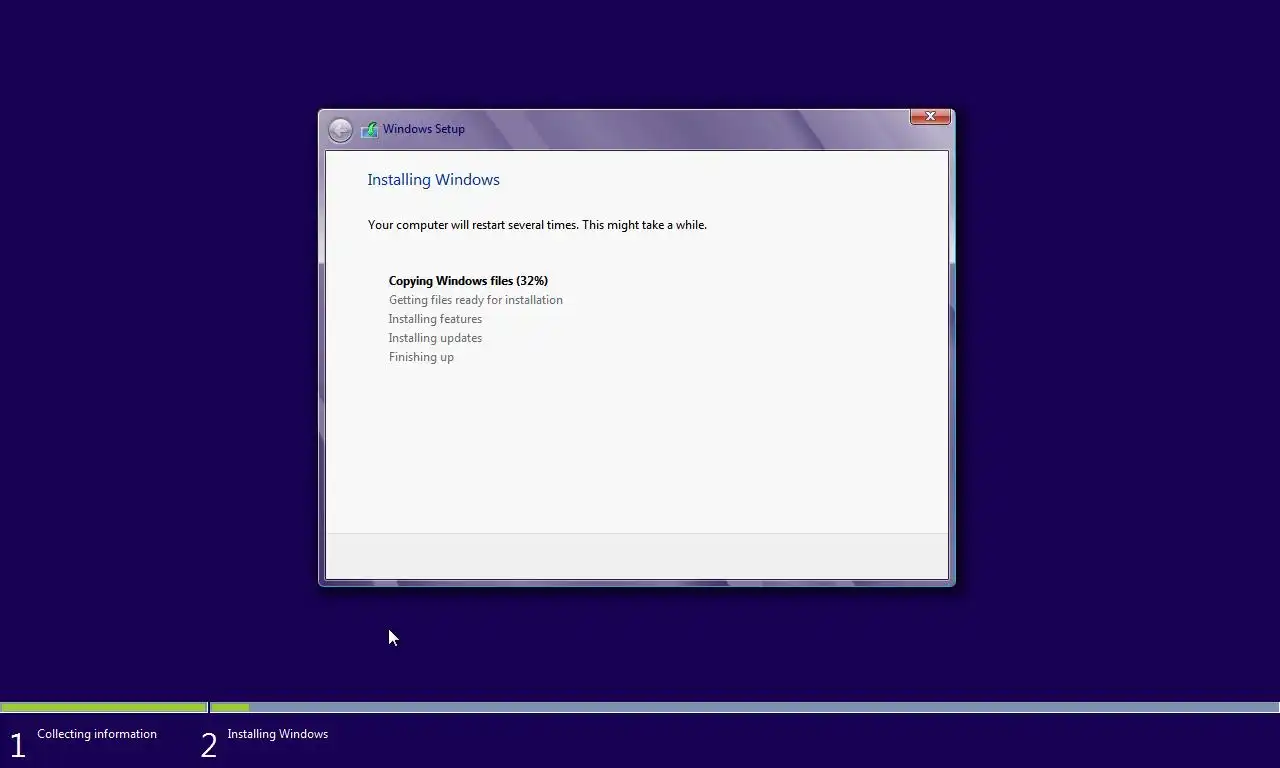1280x768 pixels.
Task: Click 'Getting files ready for installation' step
Action: (x=476, y=300)
